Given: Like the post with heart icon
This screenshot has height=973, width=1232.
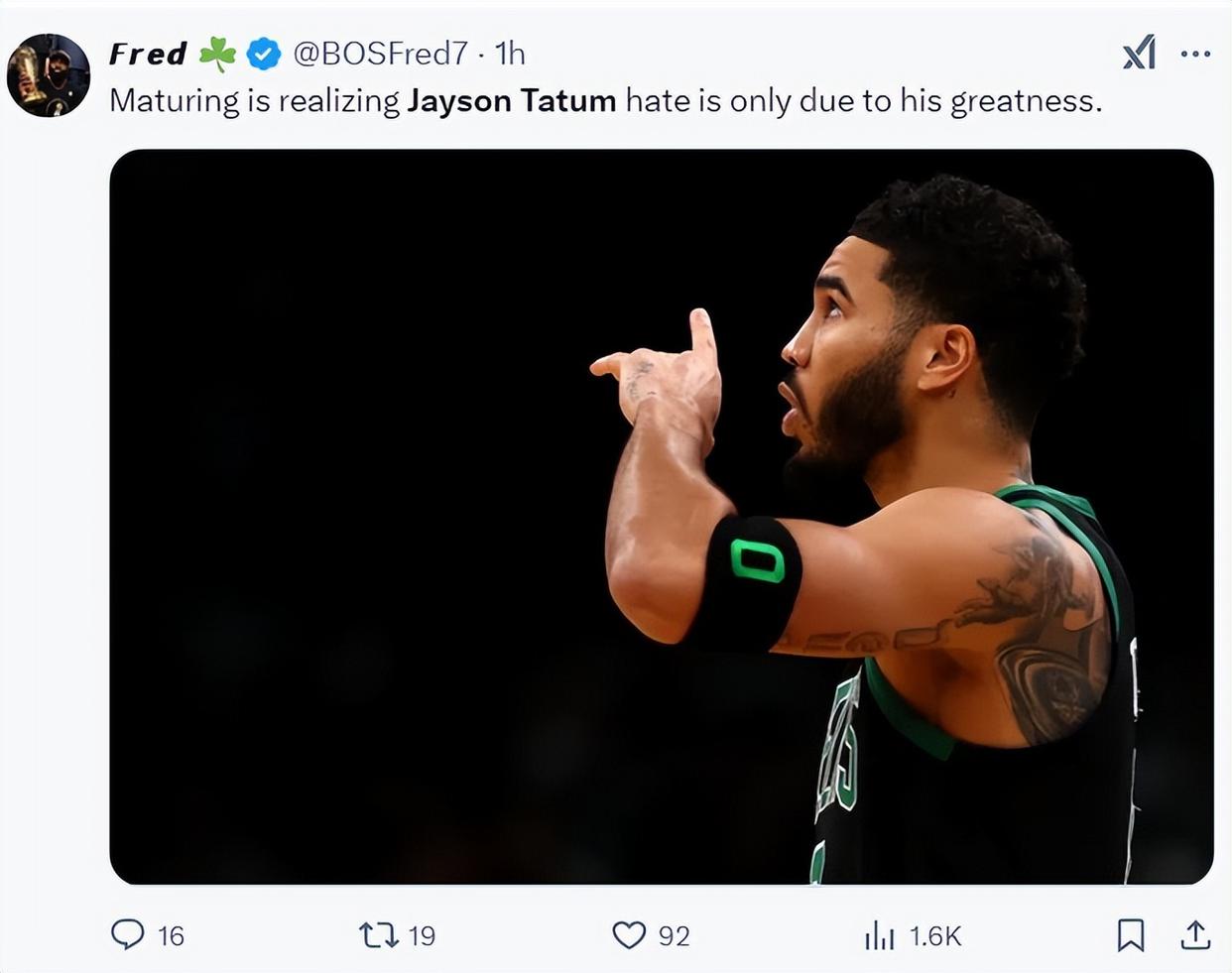Looking at the screenshot, I should (629, 934).
